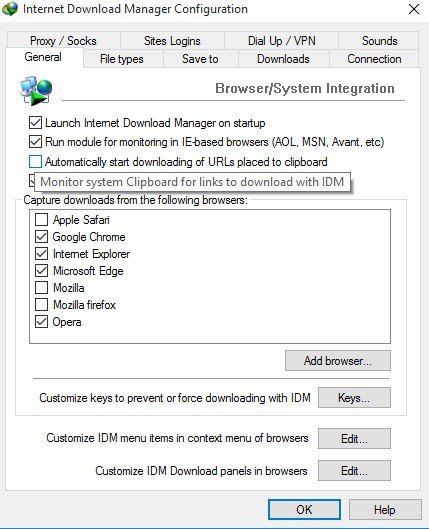The height and width of the screenshot is (529, 429).
Task: Click the Add browser... button
Action: click(338, 361)
